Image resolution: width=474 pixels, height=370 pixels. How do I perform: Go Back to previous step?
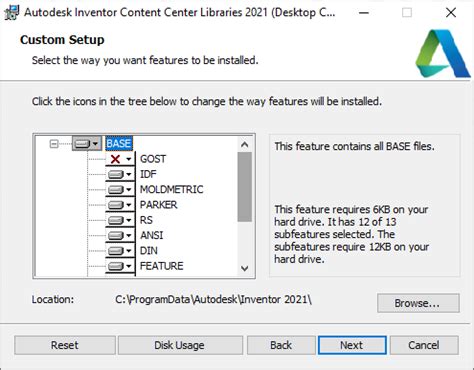[x=281, y=345]
